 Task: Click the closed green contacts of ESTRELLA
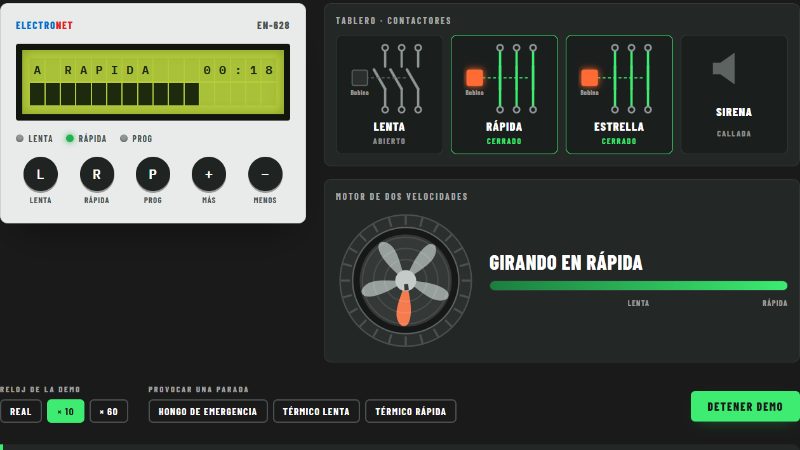click(631, 79)
